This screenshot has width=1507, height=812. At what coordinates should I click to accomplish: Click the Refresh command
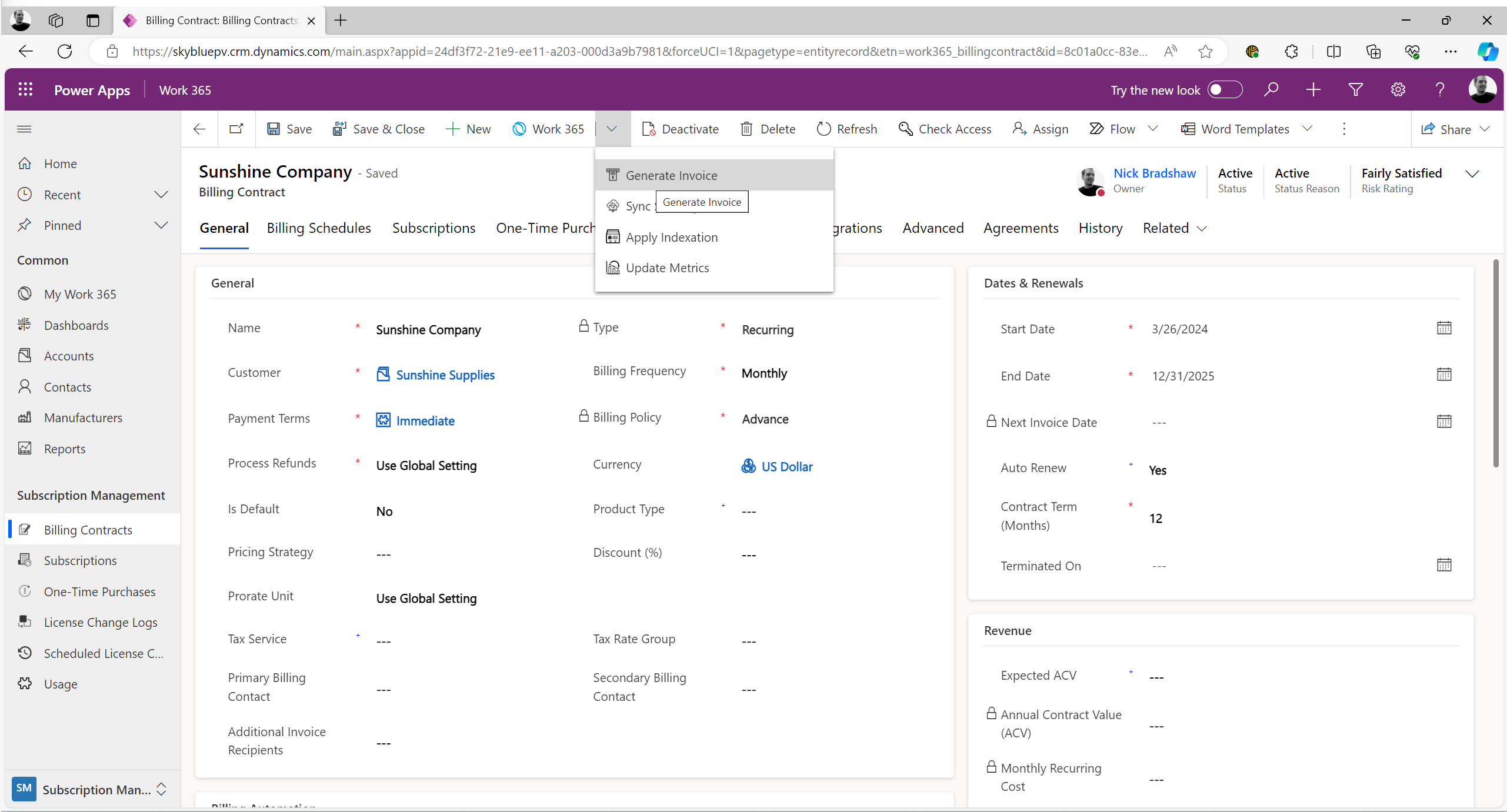pos(846,129)
